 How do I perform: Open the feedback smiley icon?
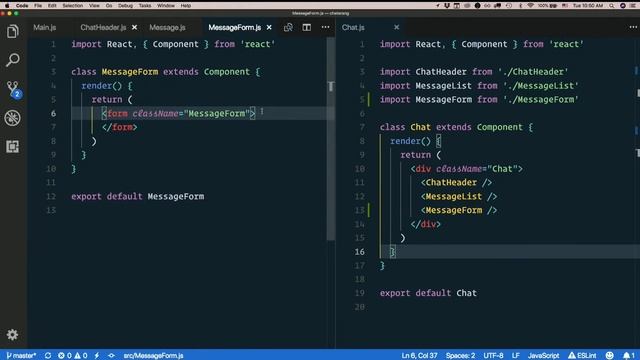point(610,356)
